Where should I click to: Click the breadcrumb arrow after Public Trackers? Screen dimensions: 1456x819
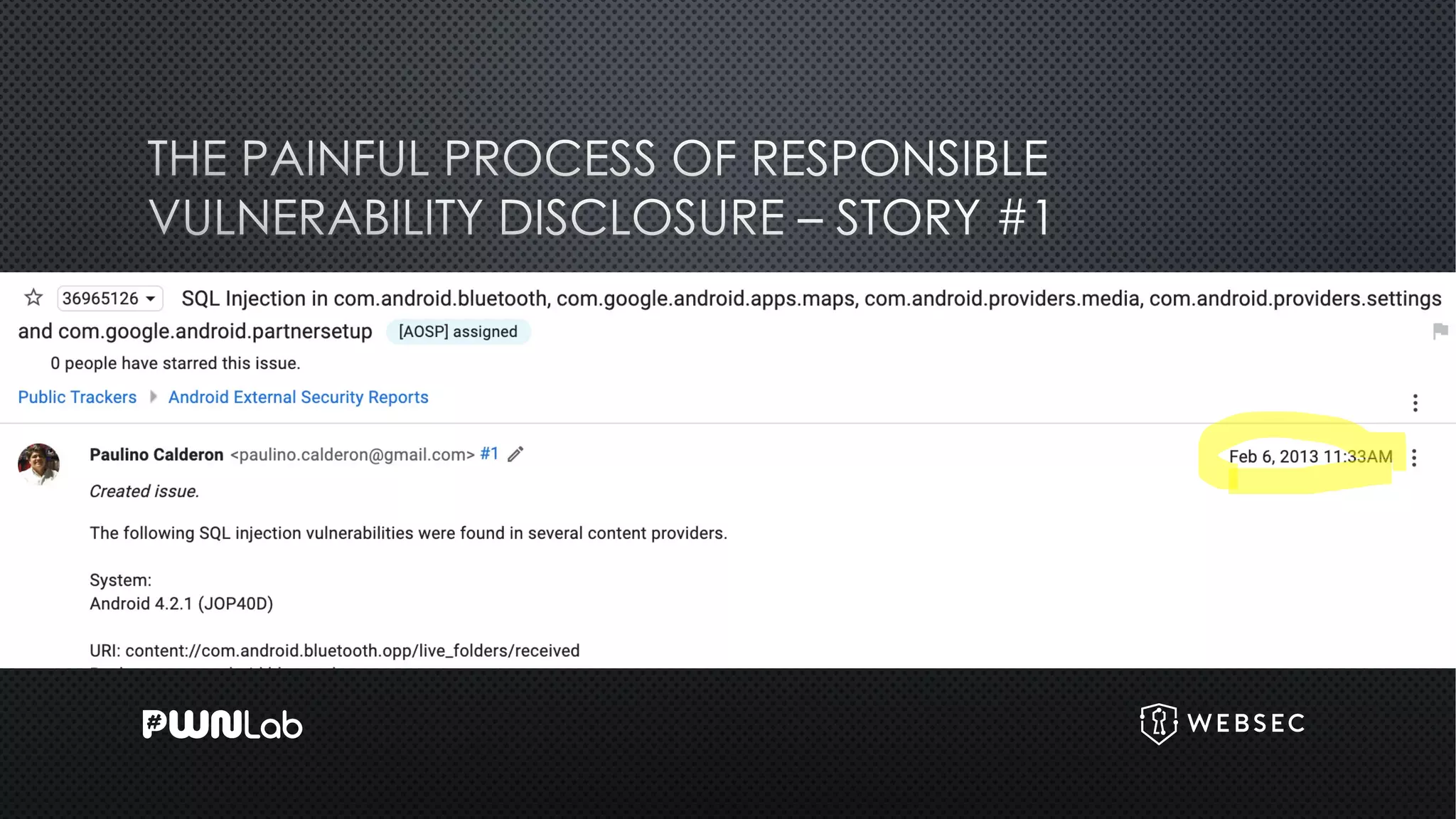[x=153, y=397]
